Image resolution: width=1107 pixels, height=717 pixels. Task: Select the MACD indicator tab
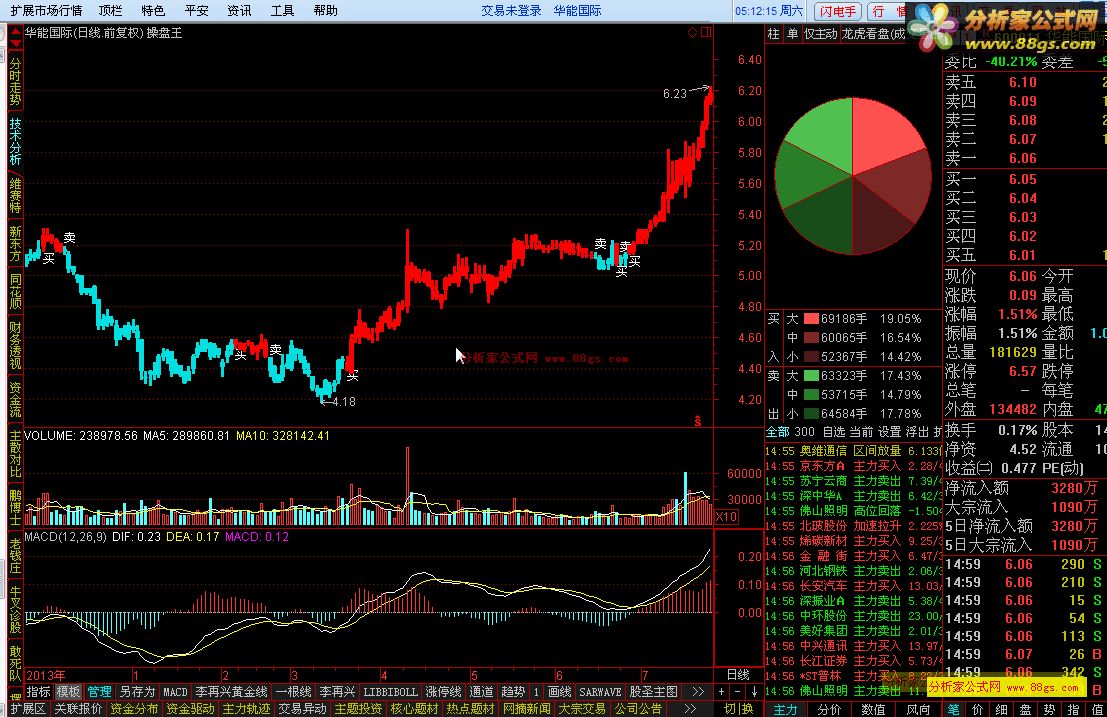tap(175, 692)
